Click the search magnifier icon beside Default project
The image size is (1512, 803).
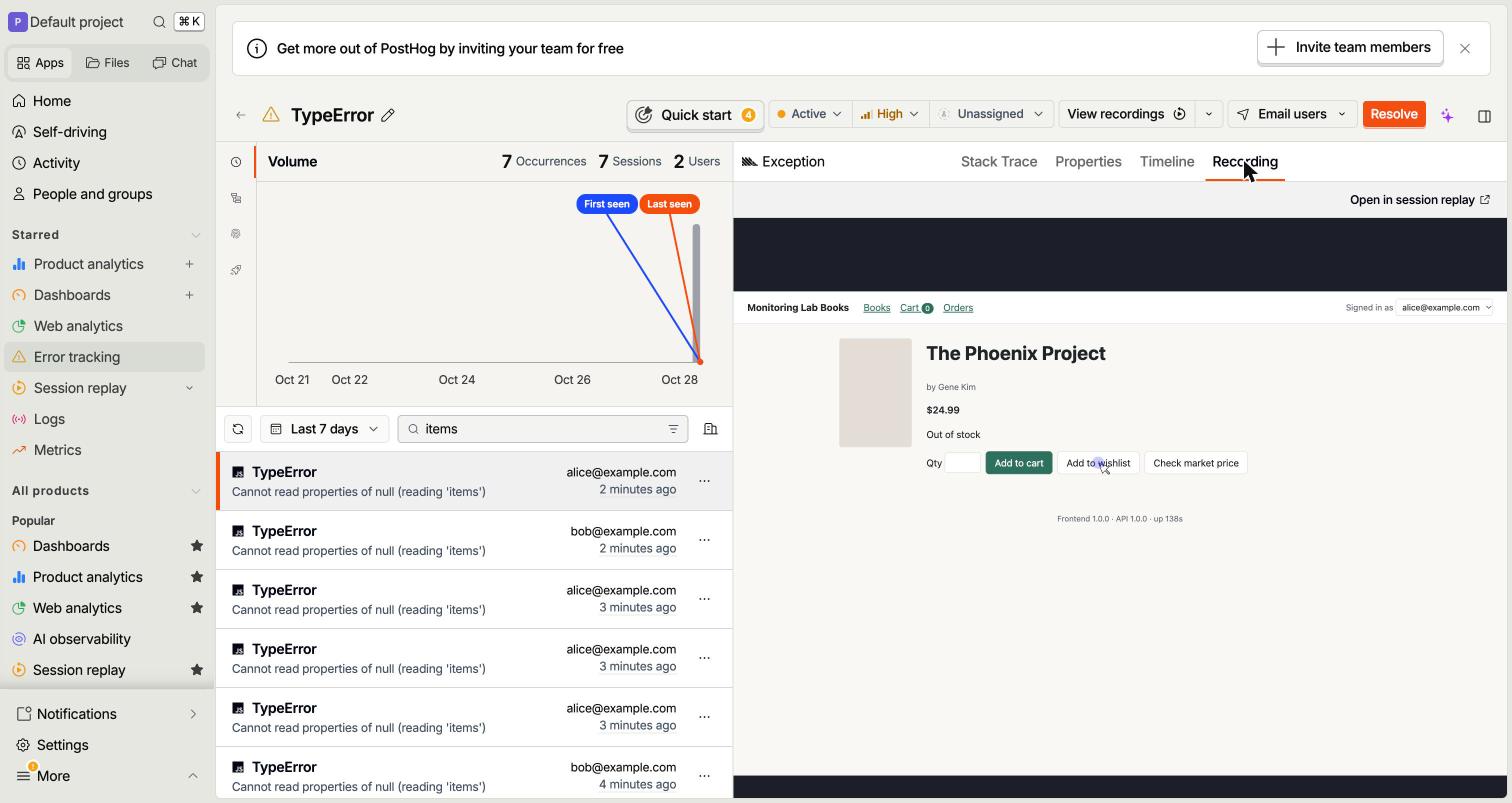coord(159,22)
